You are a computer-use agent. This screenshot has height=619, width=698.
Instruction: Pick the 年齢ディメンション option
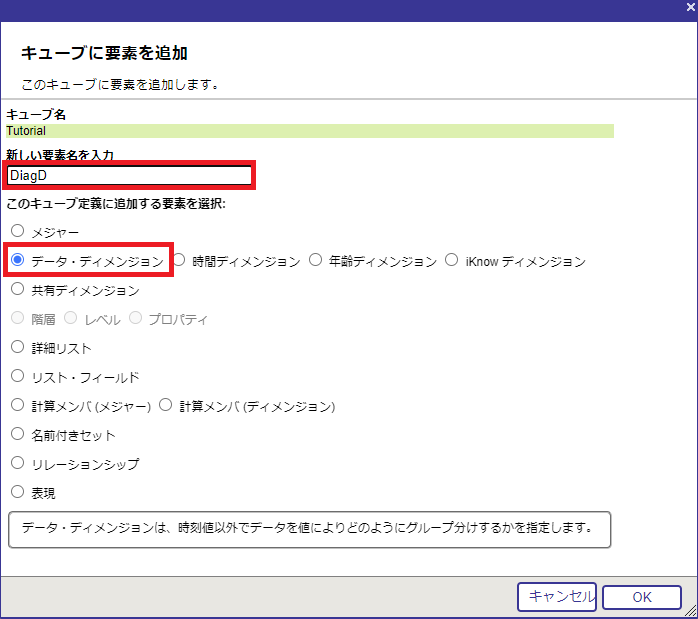(316, 260)
